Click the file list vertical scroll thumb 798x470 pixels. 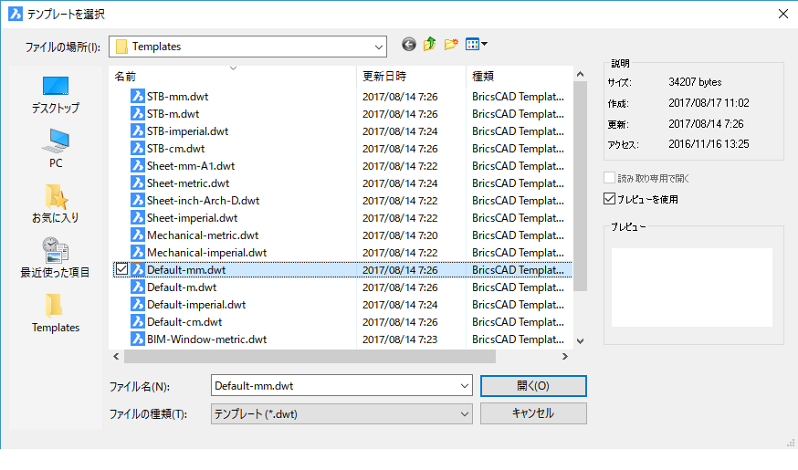pyautogui.click(x=580, y=186)
